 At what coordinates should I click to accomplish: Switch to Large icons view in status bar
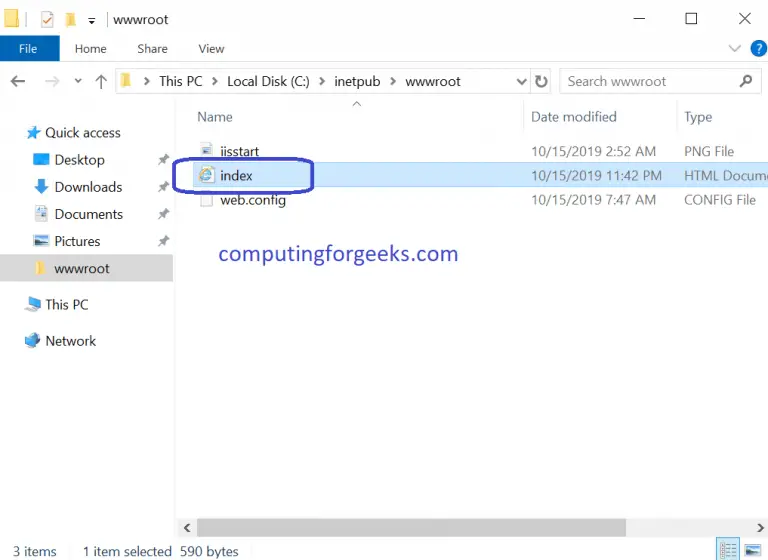pos(752,550)
